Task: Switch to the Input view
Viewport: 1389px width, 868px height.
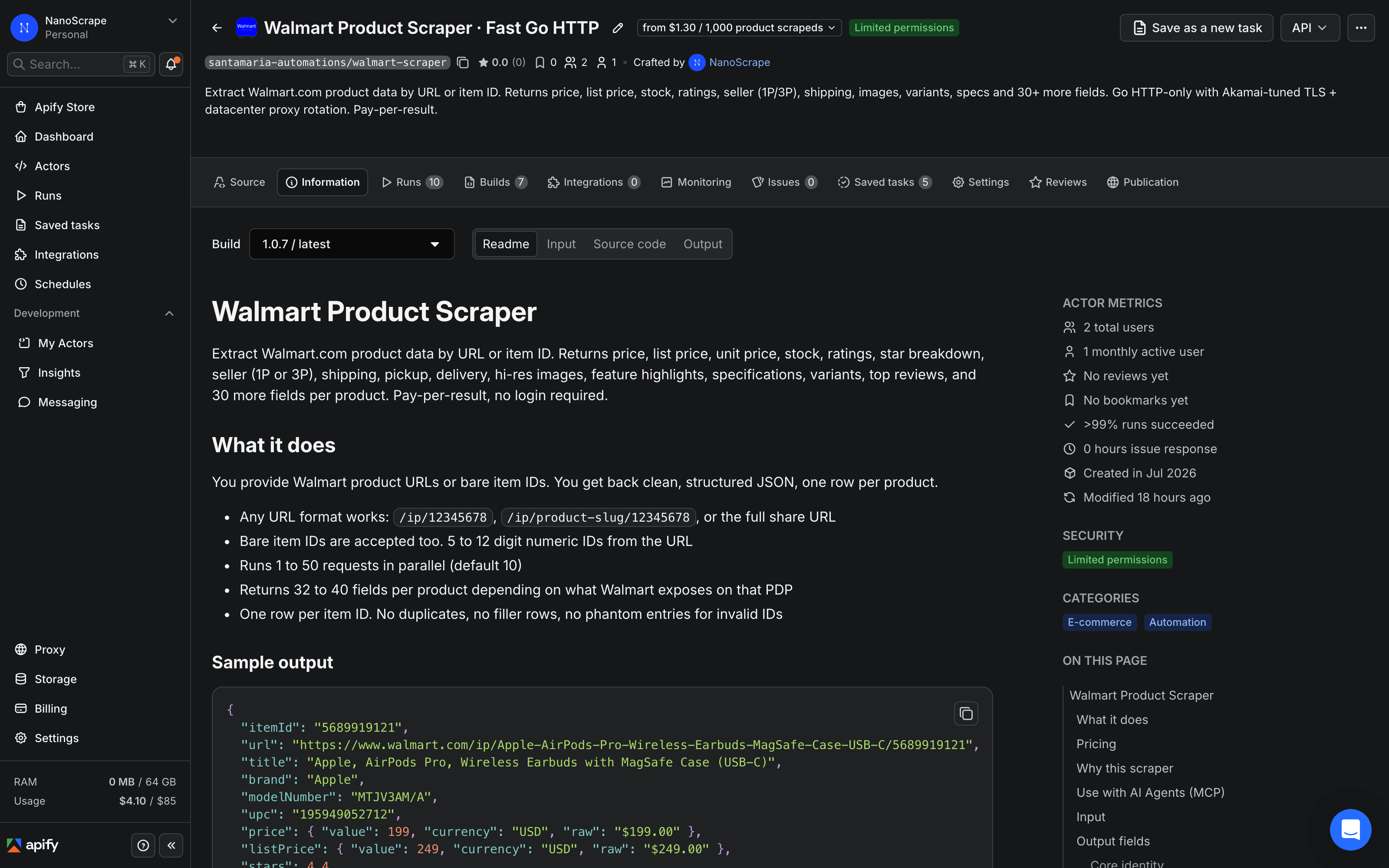Action: (x=561, y=244)
